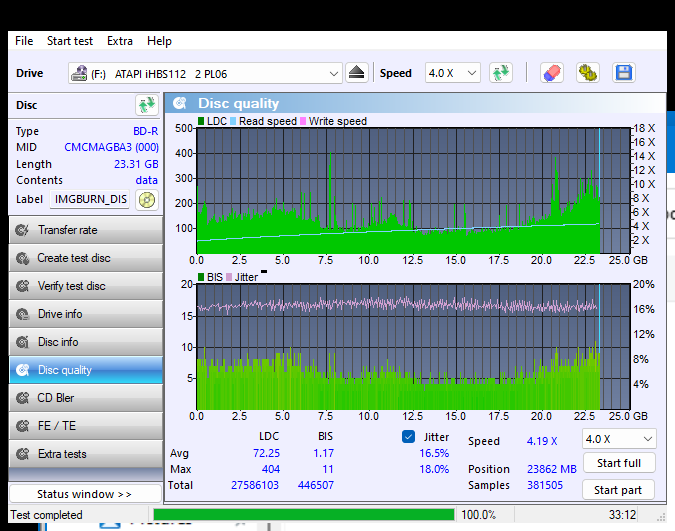Click the drive icon in drive selector
Image resolution: width=675 pixels, height=531 pixels.
coord(79,73)
